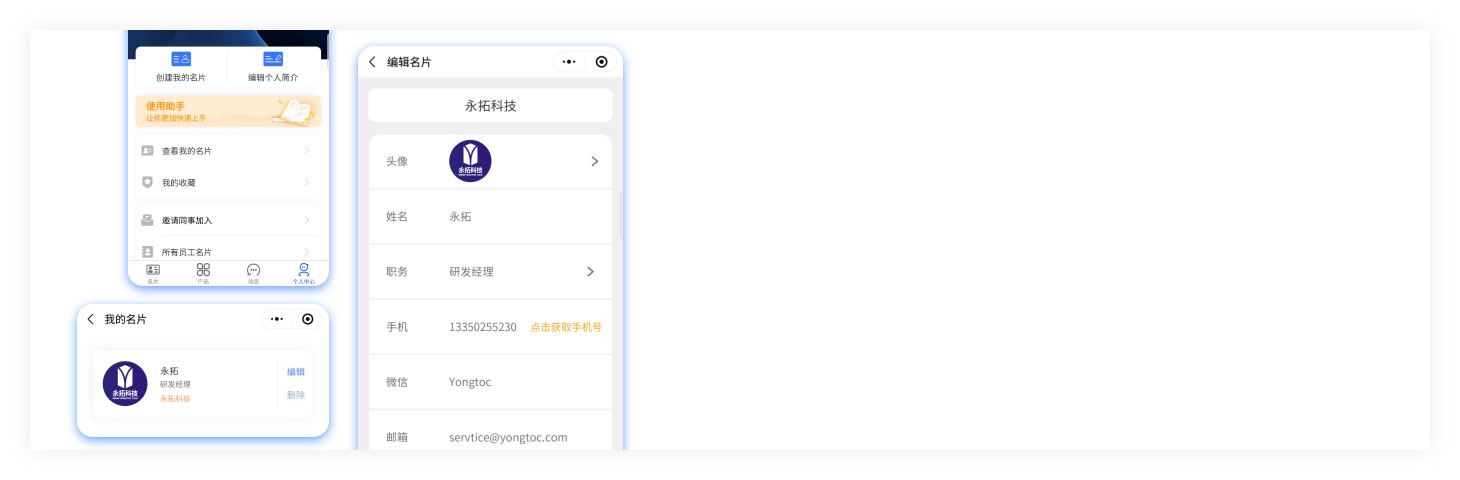Click the 所有员工名片 label
The width and height of the screenshot is (1460, 480).
pos(187,252)
